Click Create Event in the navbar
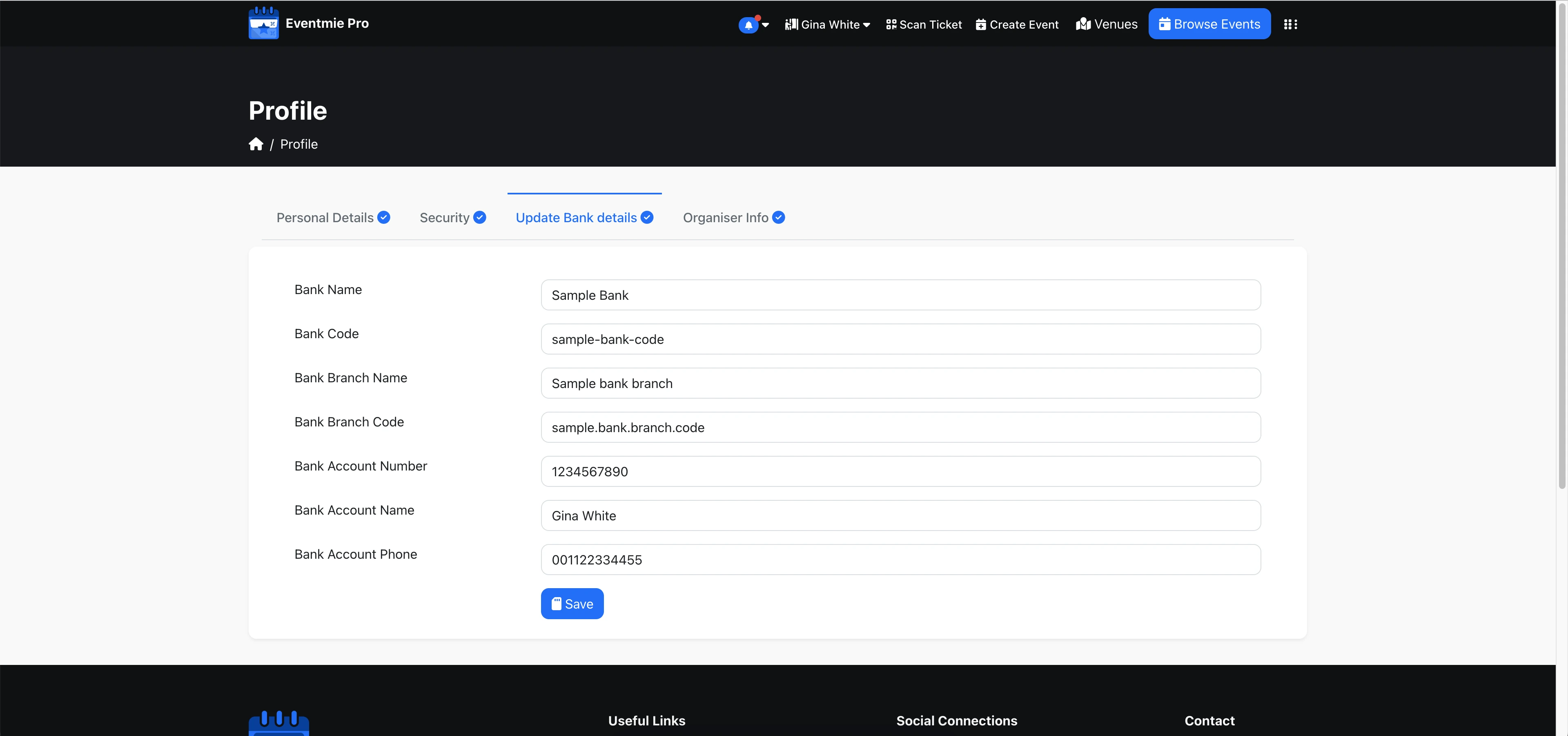The width and height of the screenshot is (1568, 736). point(1017,25)
